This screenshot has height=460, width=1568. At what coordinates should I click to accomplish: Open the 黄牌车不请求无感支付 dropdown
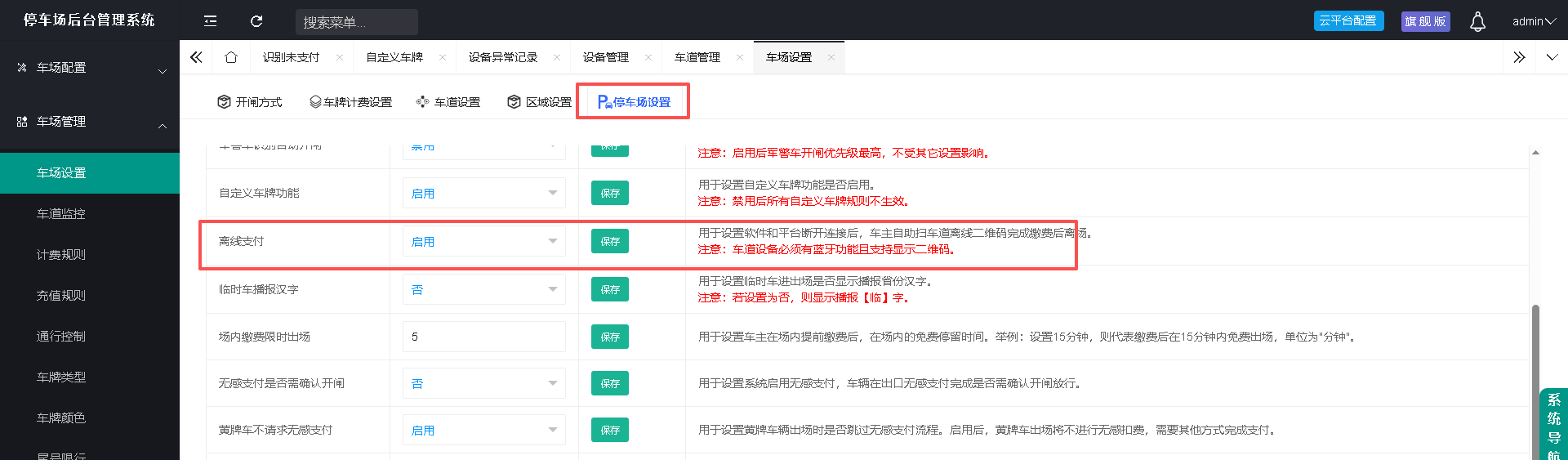coord(484,430)
